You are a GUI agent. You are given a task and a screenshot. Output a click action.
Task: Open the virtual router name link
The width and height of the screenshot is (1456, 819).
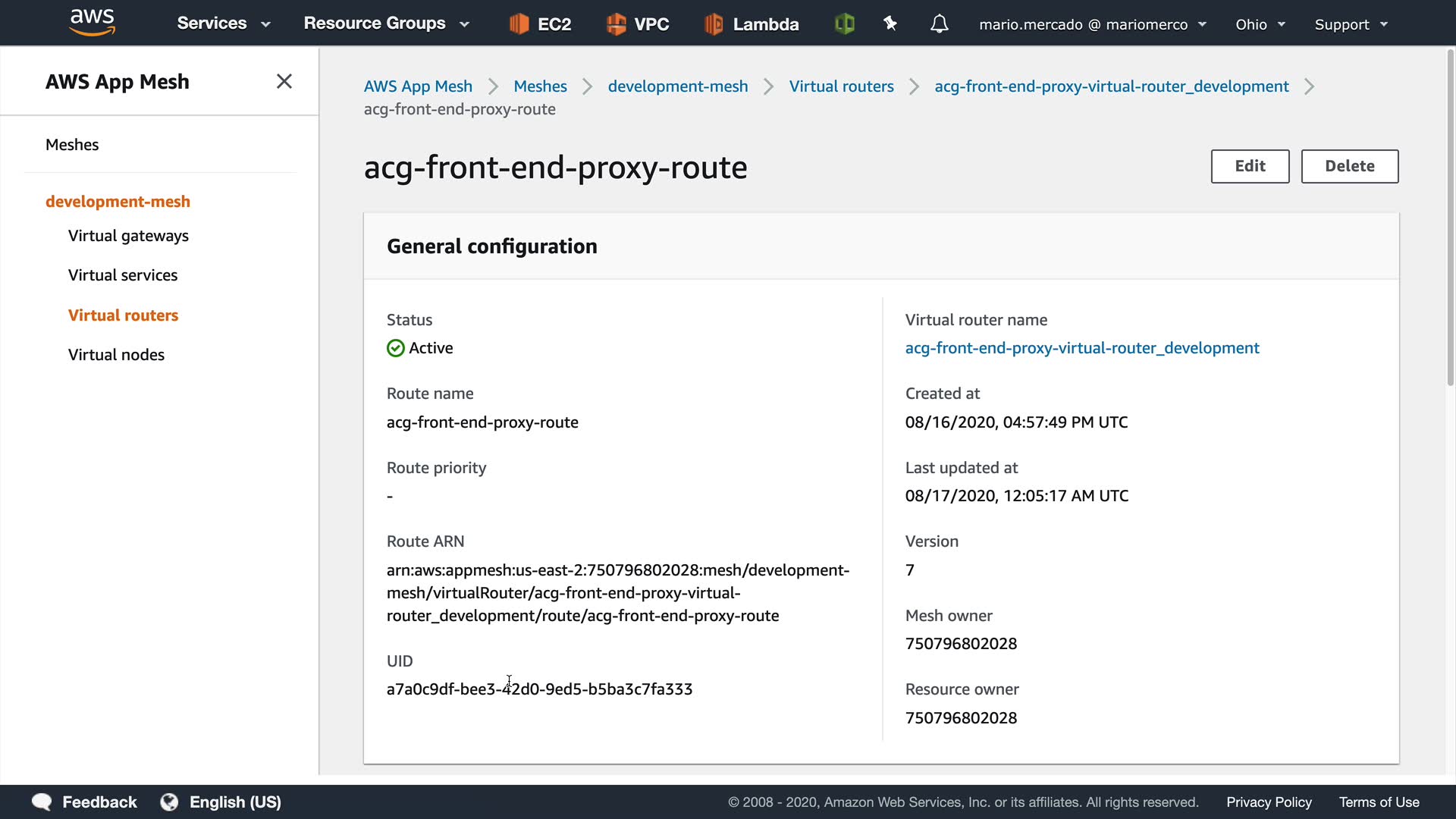pos(1081,348)
